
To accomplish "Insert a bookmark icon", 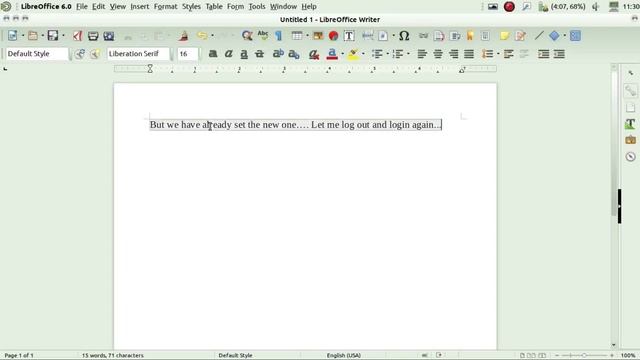I will coord(470,36).
